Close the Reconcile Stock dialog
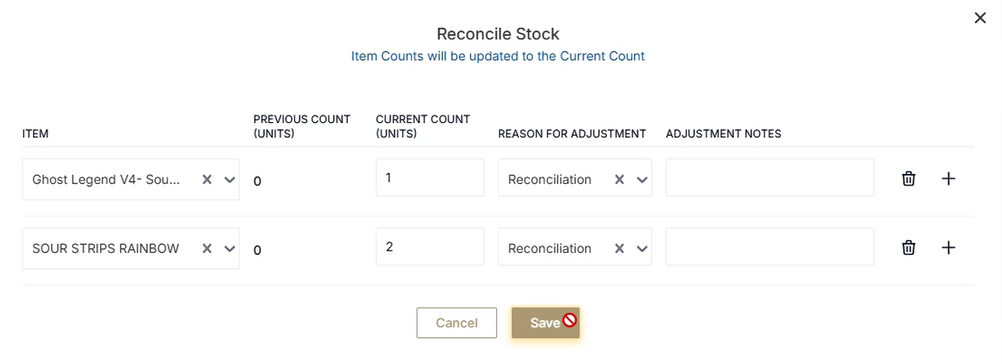This screenshot has width=1002, height=364. (x=980, y=18)
